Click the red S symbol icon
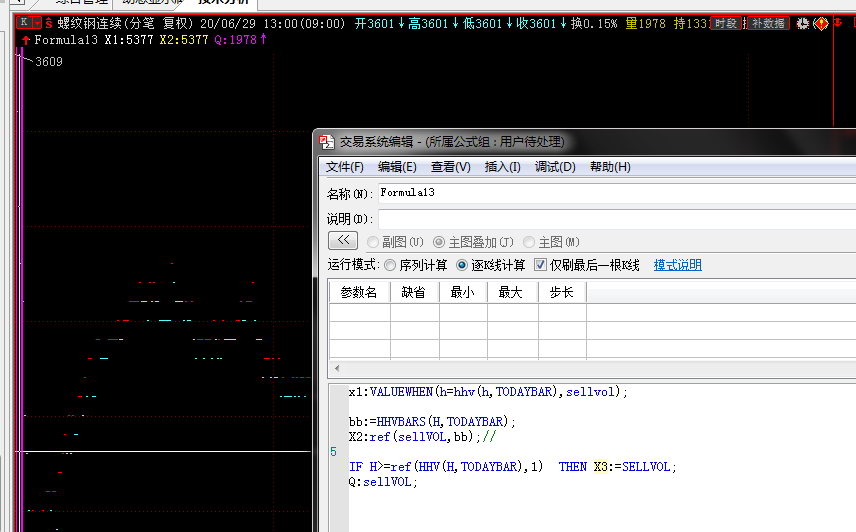 [x=49, y=23]
